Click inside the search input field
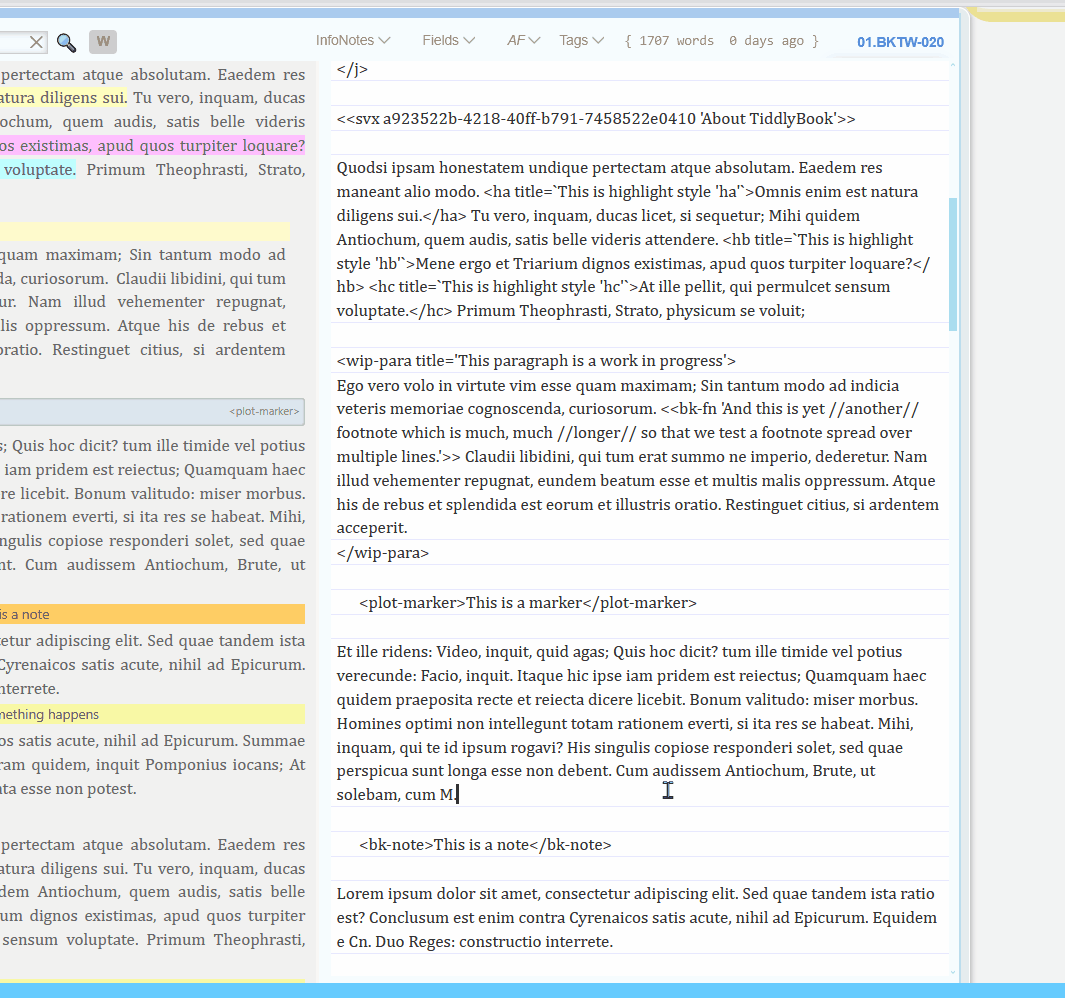 [12, 42]
